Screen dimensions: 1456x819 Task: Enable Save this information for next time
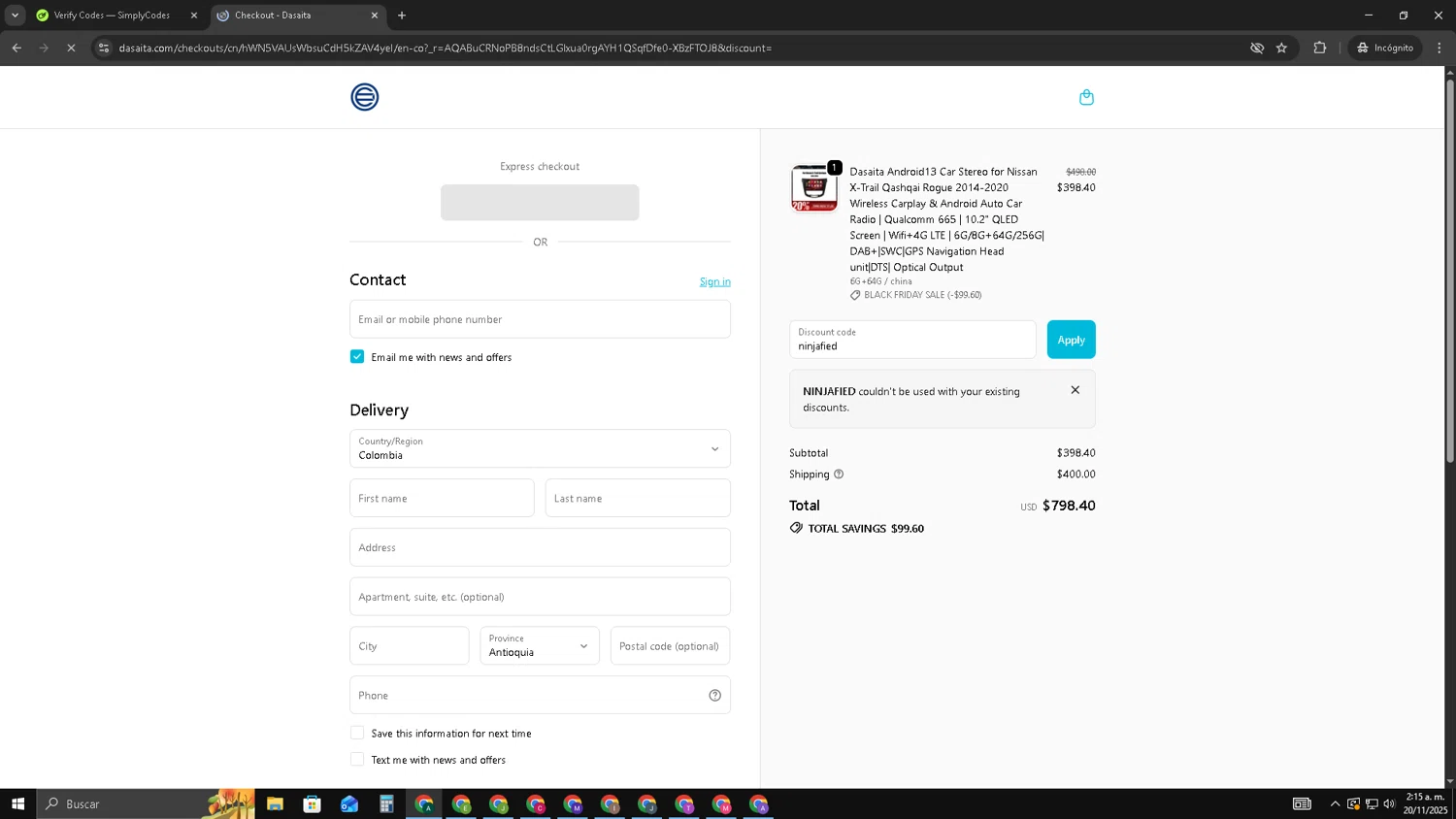(357, 733)
